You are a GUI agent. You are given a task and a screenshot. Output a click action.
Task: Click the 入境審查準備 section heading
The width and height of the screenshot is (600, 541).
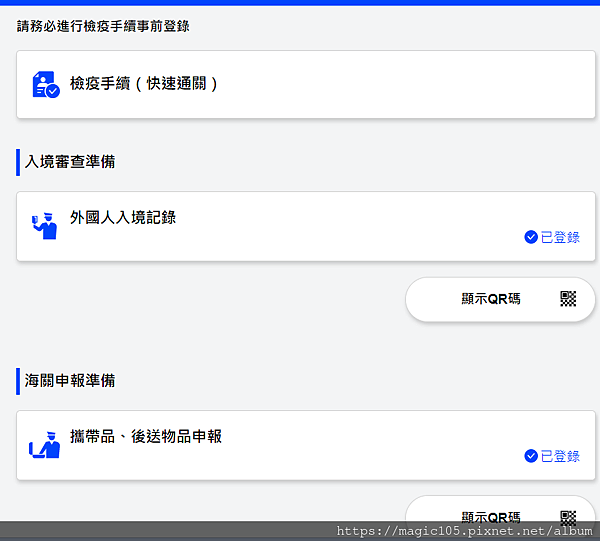[70, 162]
